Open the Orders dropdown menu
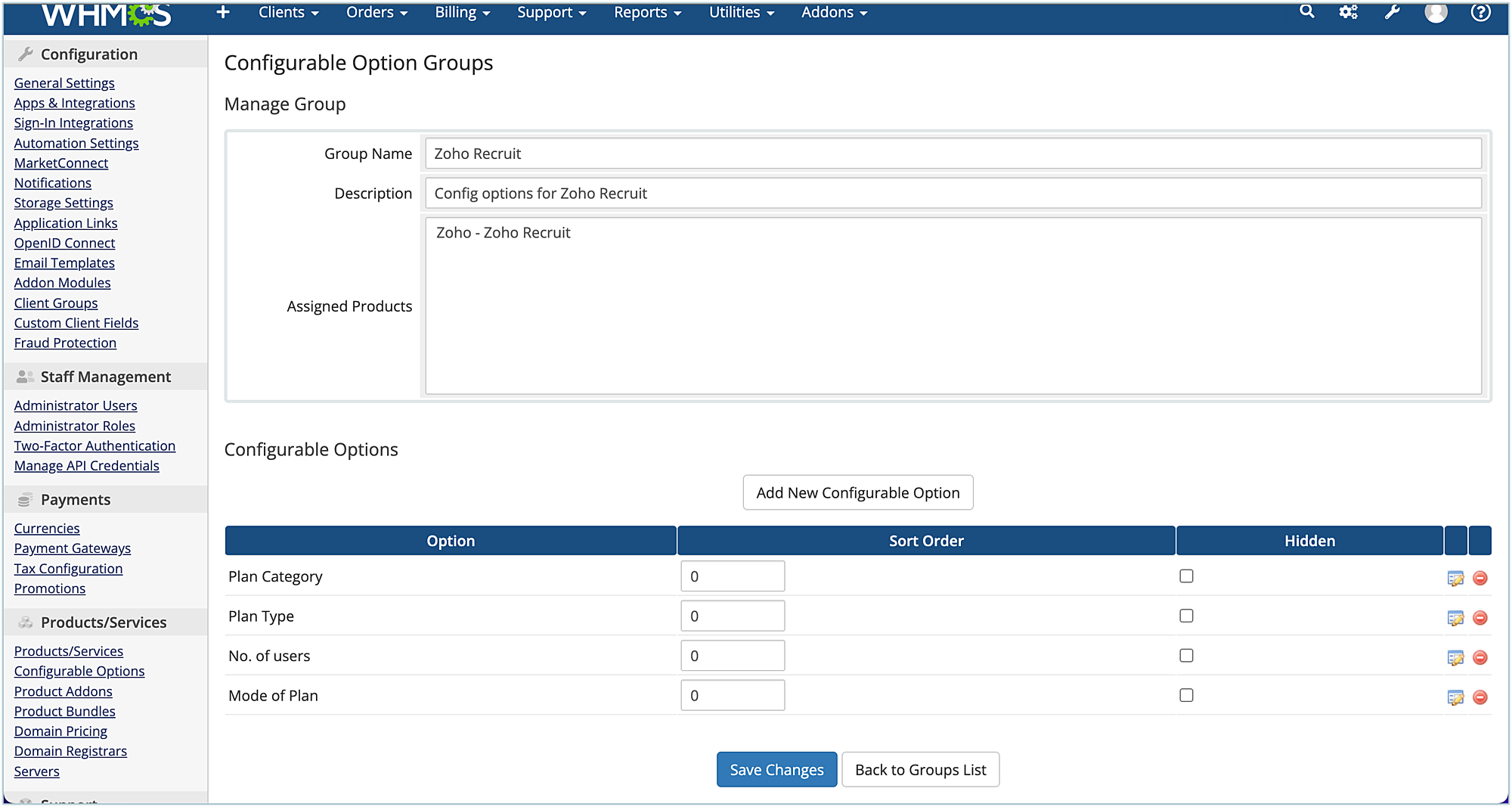1512x807 pixels. pos(376,12)
